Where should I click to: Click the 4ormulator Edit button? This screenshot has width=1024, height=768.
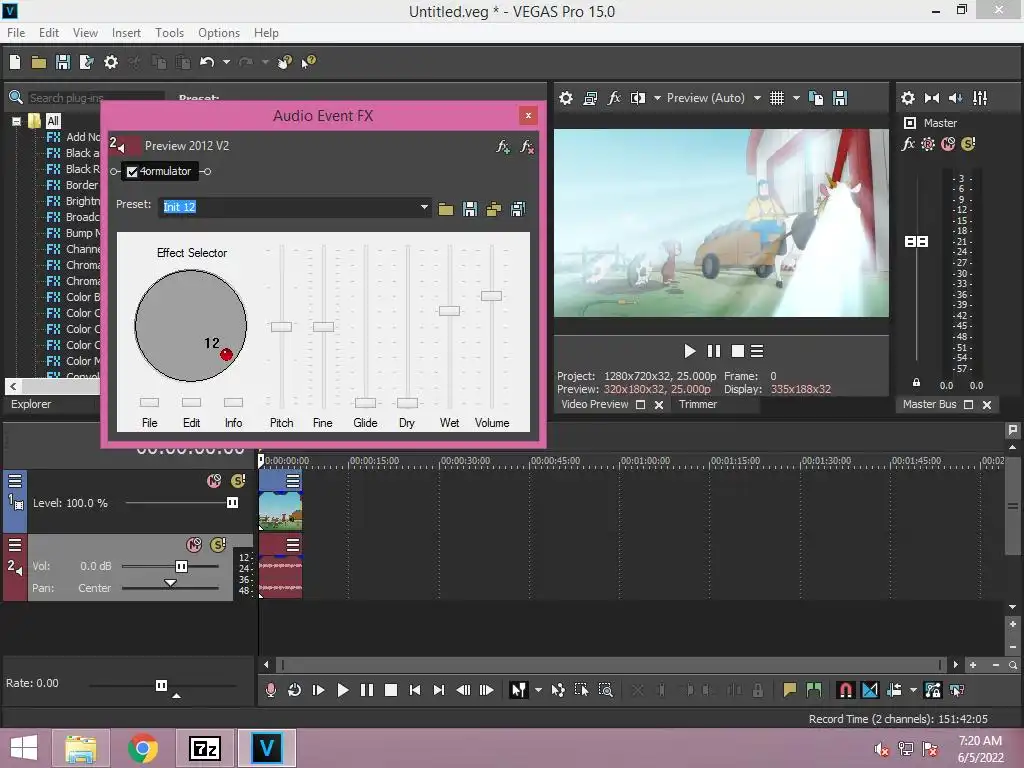(191, 402)
